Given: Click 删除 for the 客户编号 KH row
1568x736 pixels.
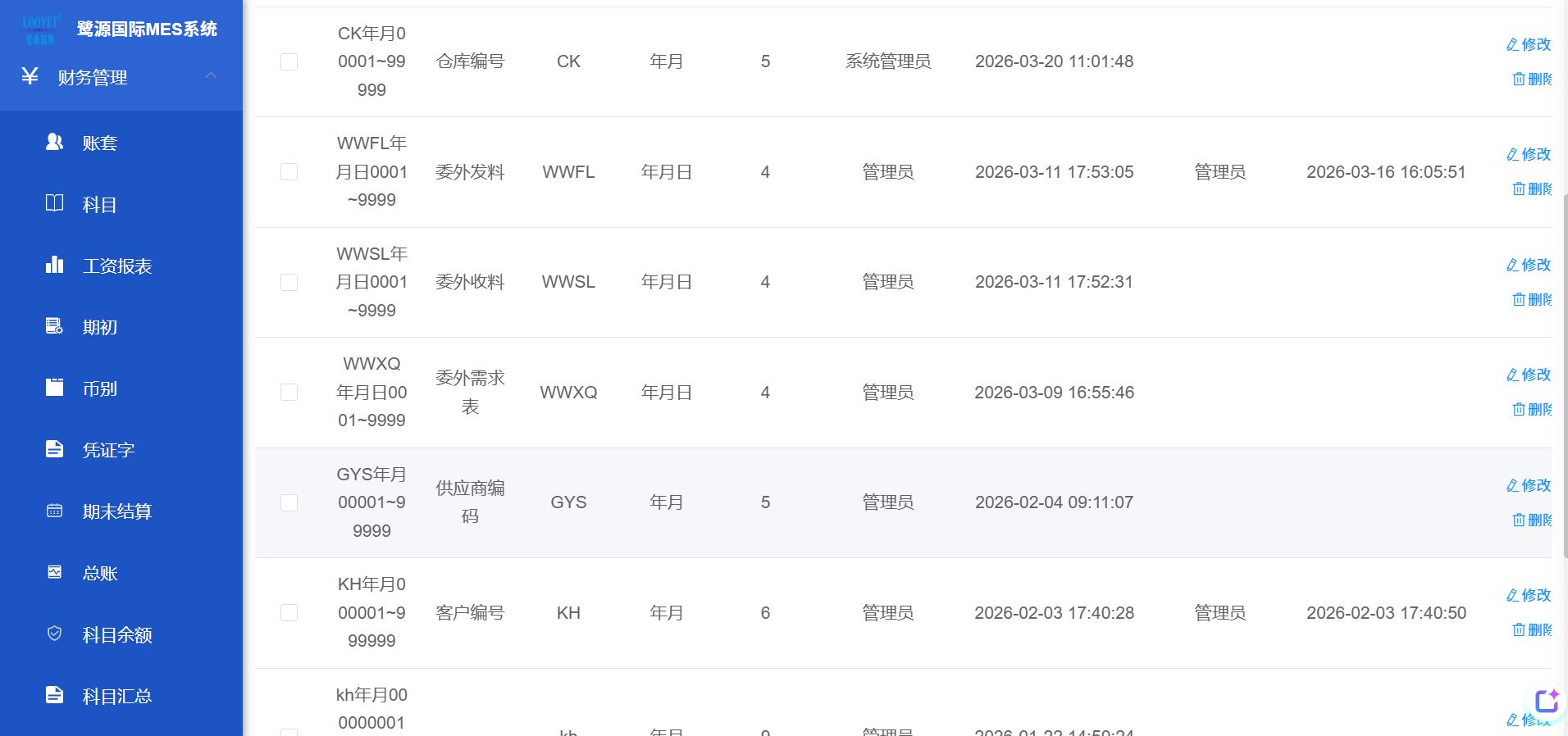Looking at the screenshot, I should click(x=1532, y=629).
